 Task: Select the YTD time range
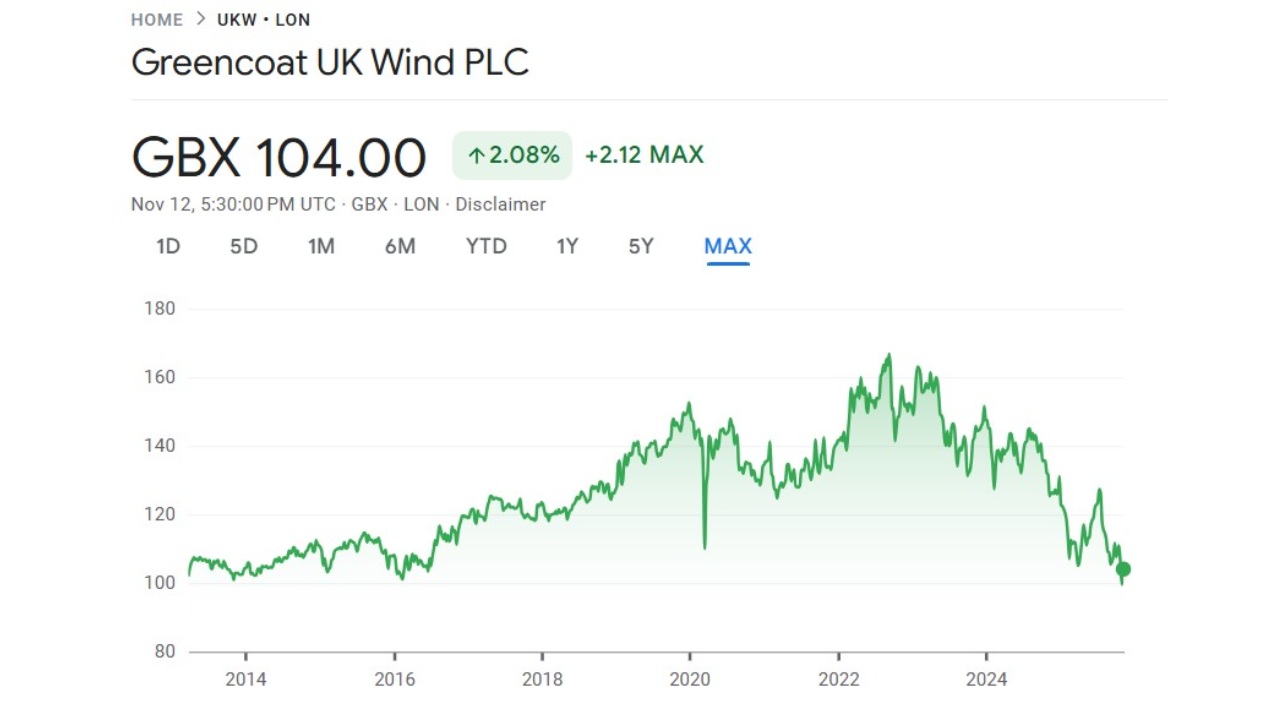[486, 246]
